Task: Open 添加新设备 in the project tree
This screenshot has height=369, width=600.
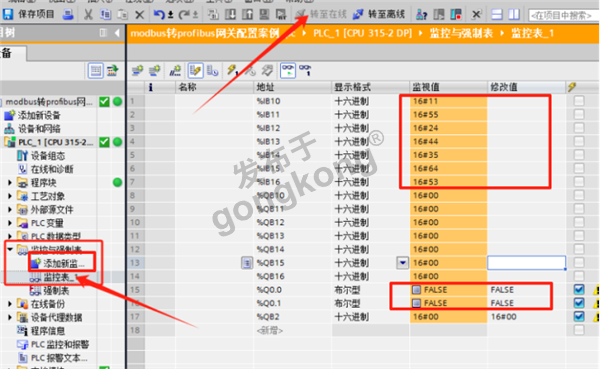Action: 39,115
